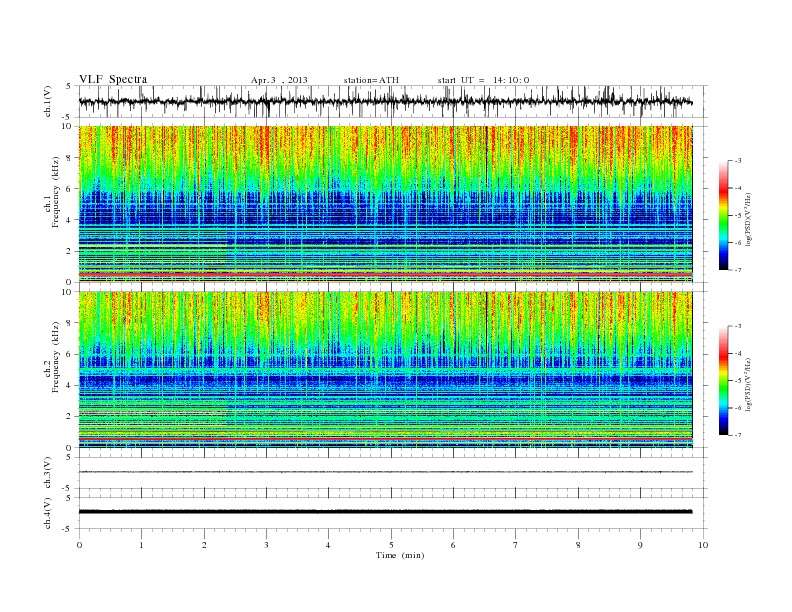Click the ch.1 spectrogram panel

coord(385,204)
